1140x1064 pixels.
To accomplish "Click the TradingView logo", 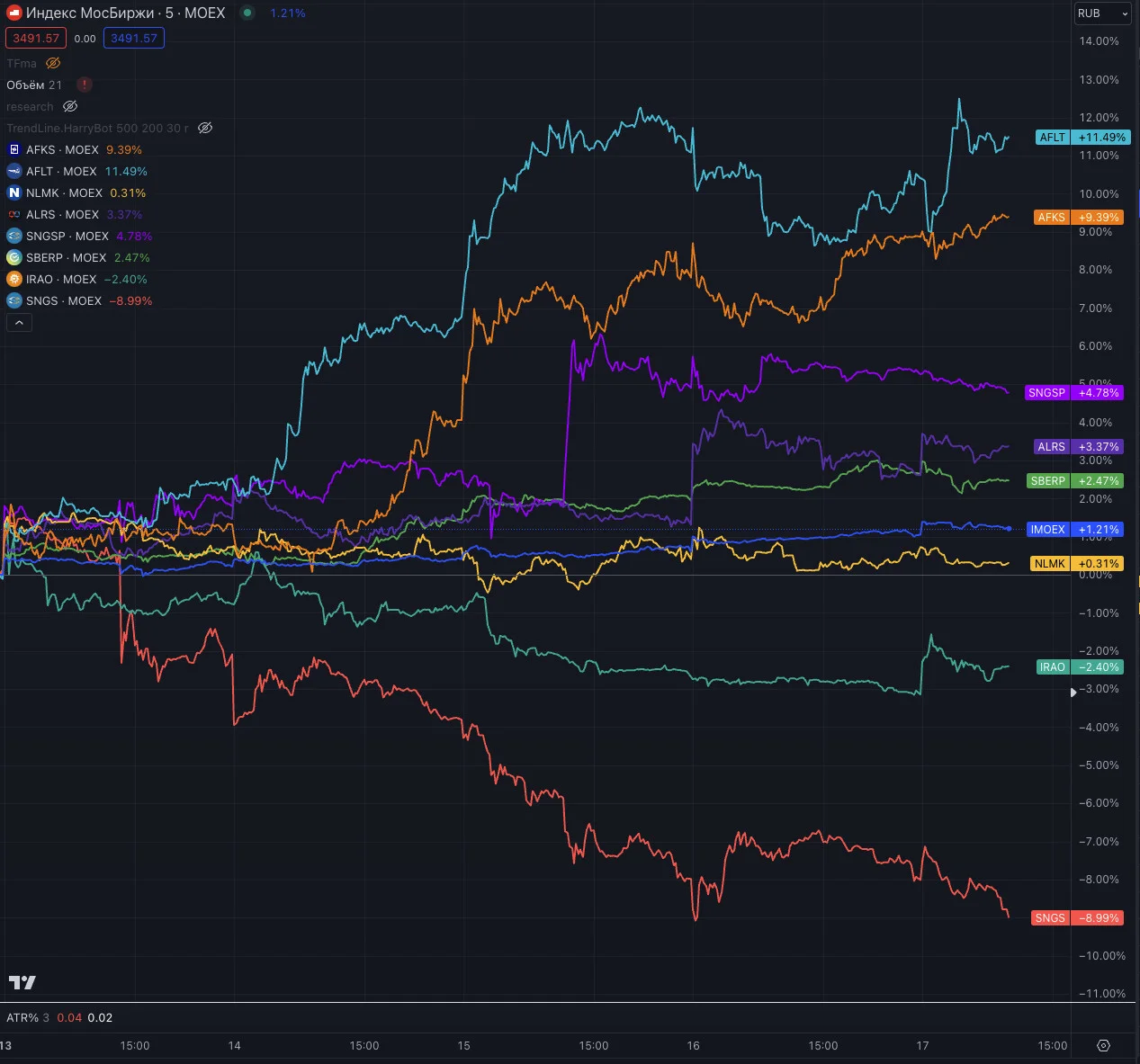I will click(22, 982).
